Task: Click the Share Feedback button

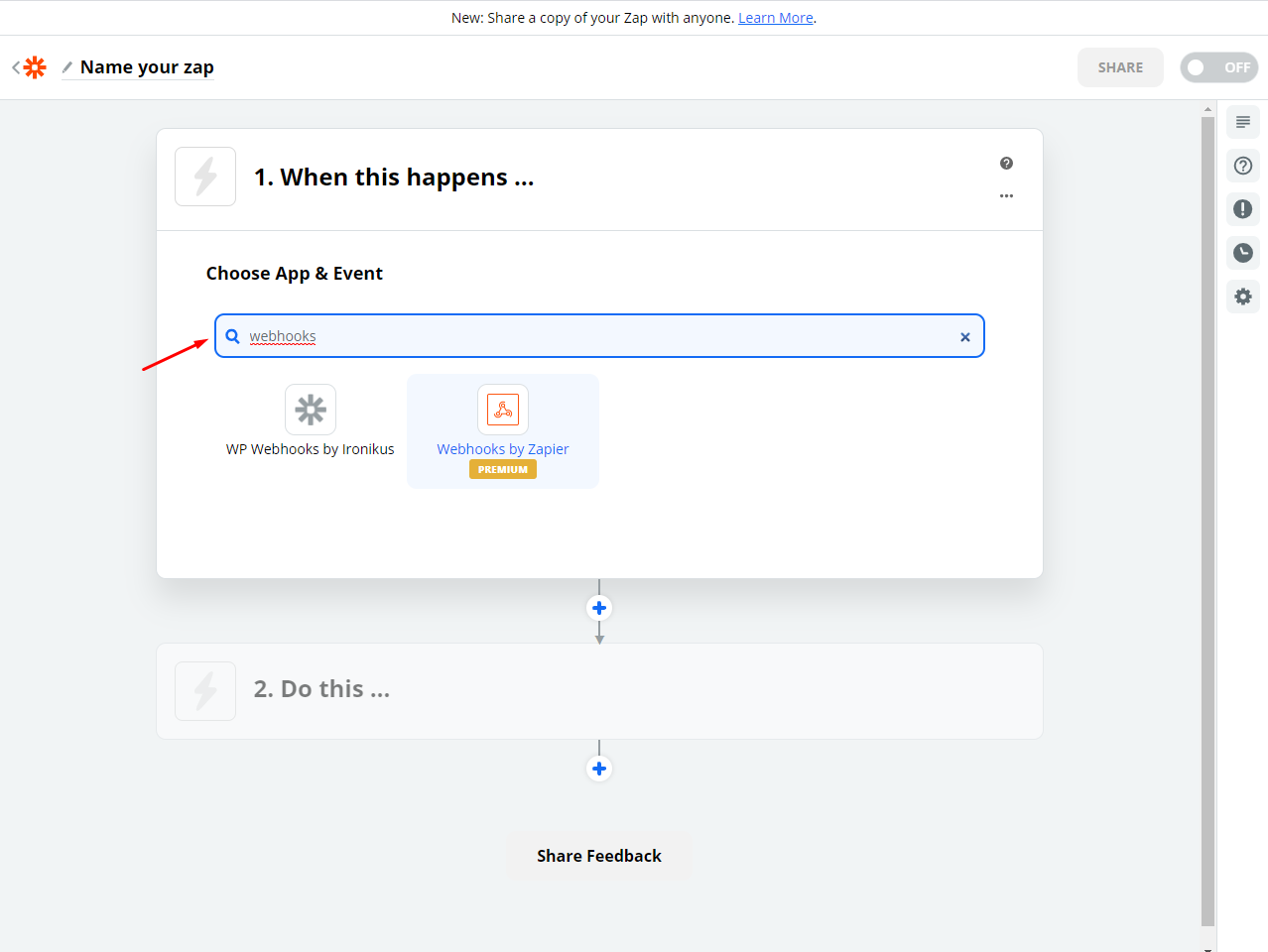Action: point(599,856)
